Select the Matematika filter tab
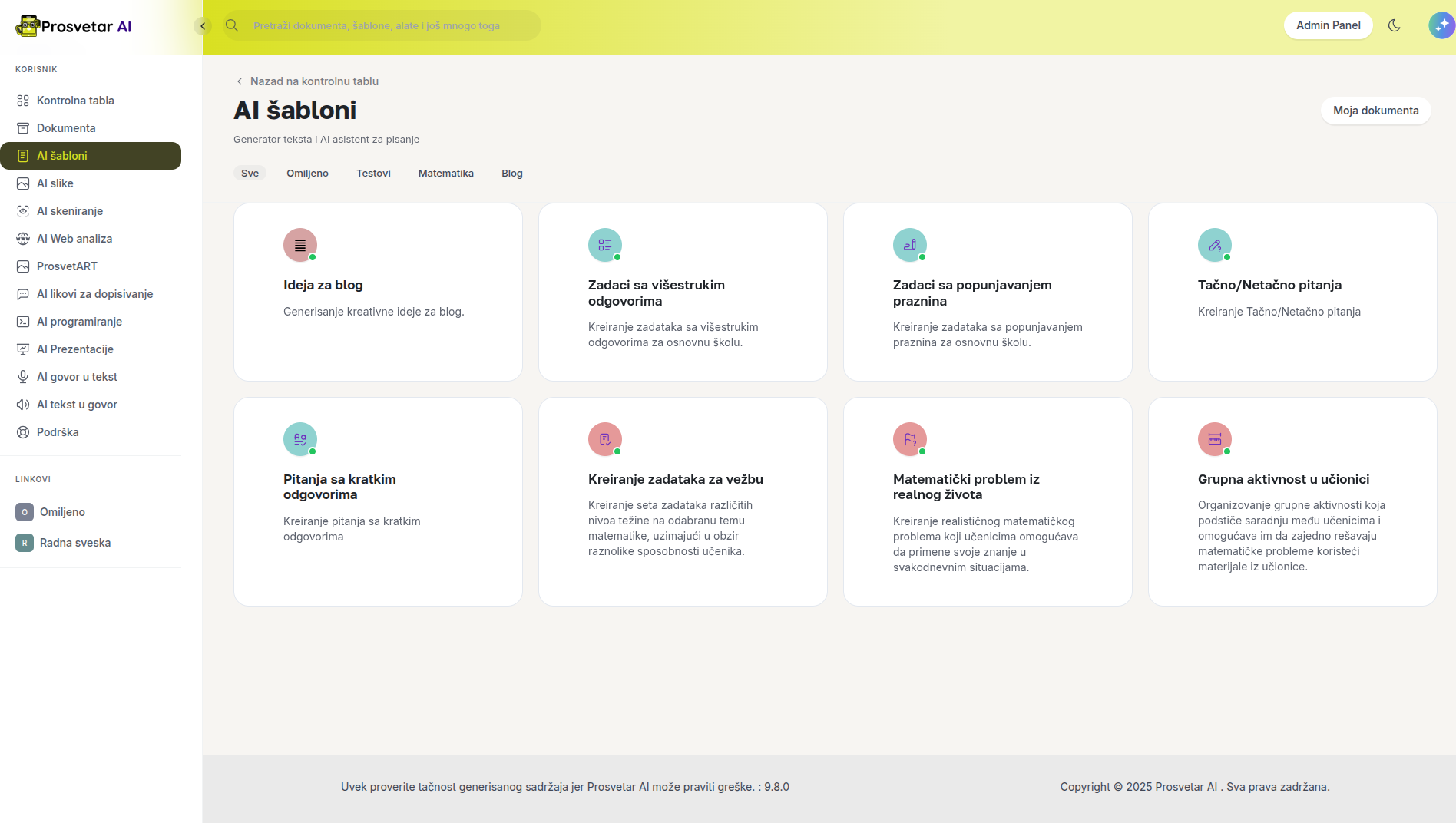Image resolution: width=1456 pixels, height=823 pixels. click(x=445, y=174)
